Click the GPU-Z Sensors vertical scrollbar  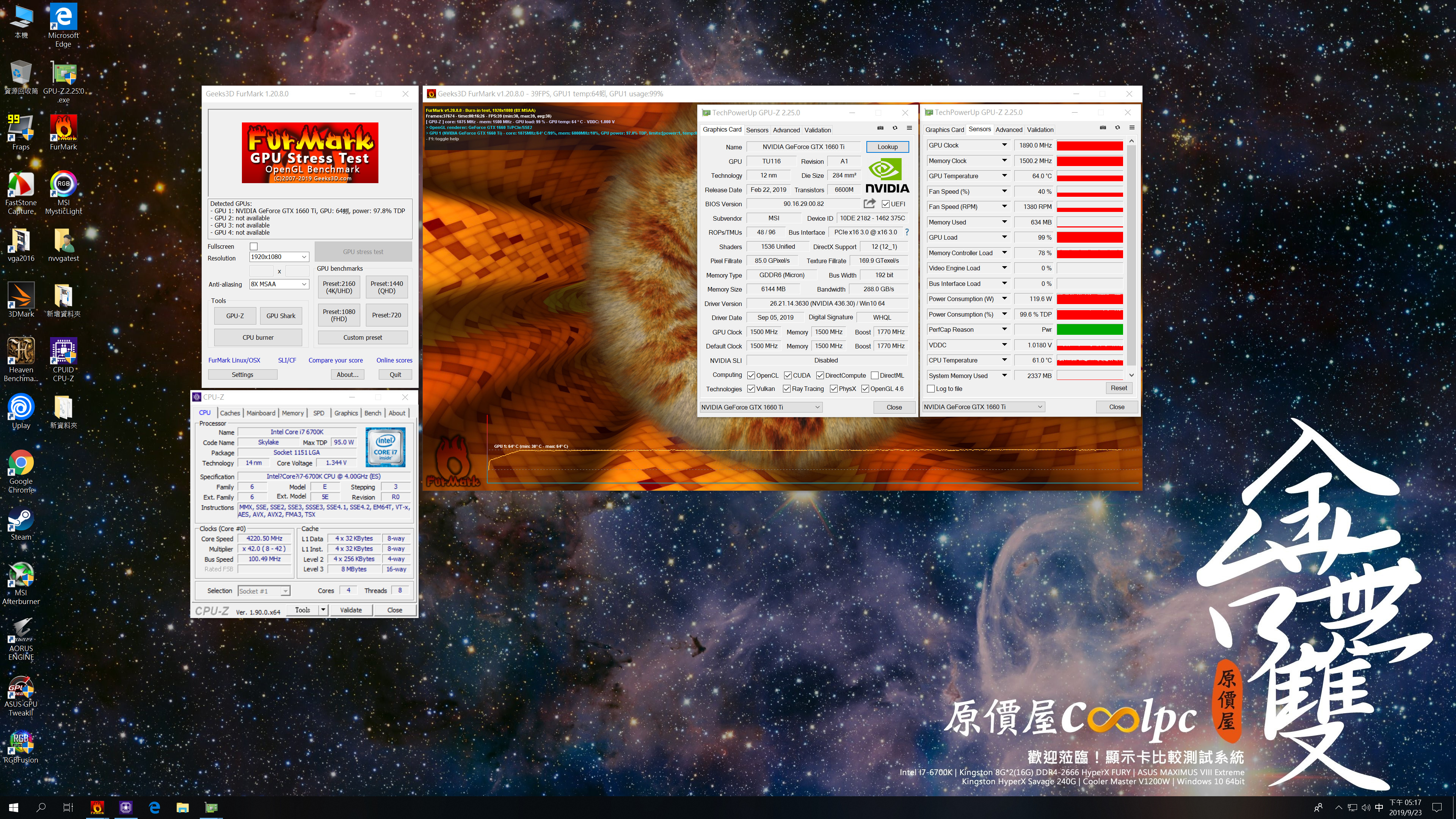(1131, 257)
